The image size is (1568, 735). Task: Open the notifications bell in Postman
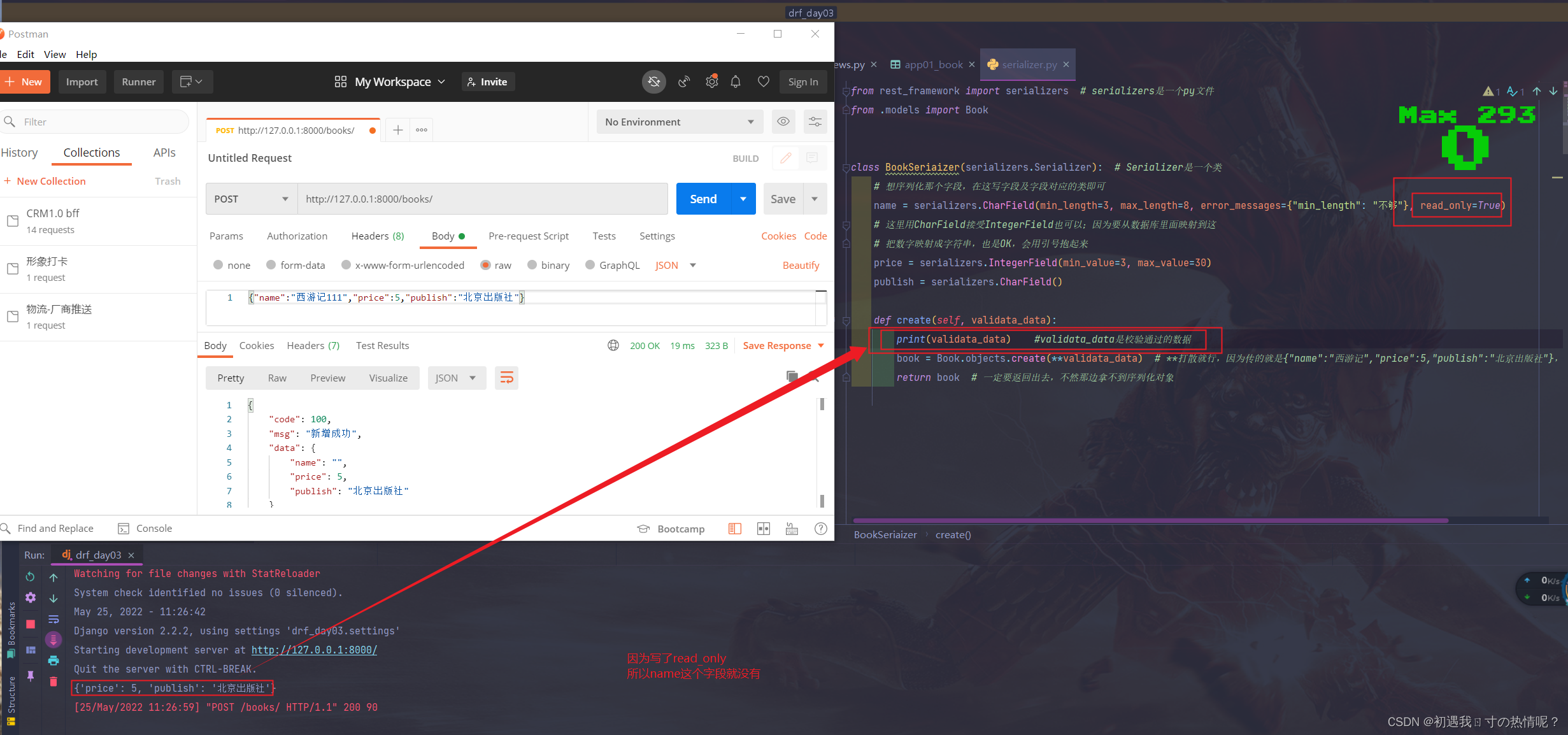(736, 82)
